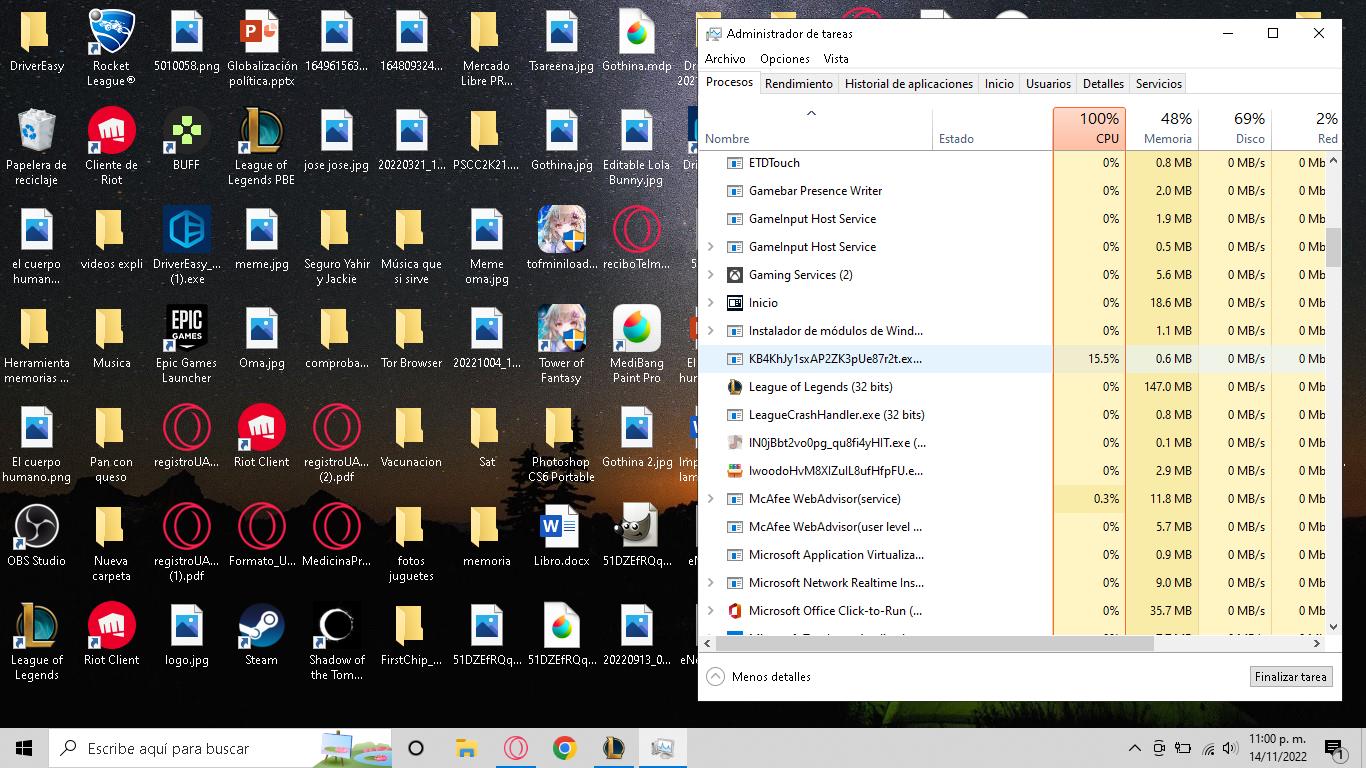Expand Microsoft Office Click-to-Run process entry
This screenshot has width=1366, height=768.
(x=711, y=611)
